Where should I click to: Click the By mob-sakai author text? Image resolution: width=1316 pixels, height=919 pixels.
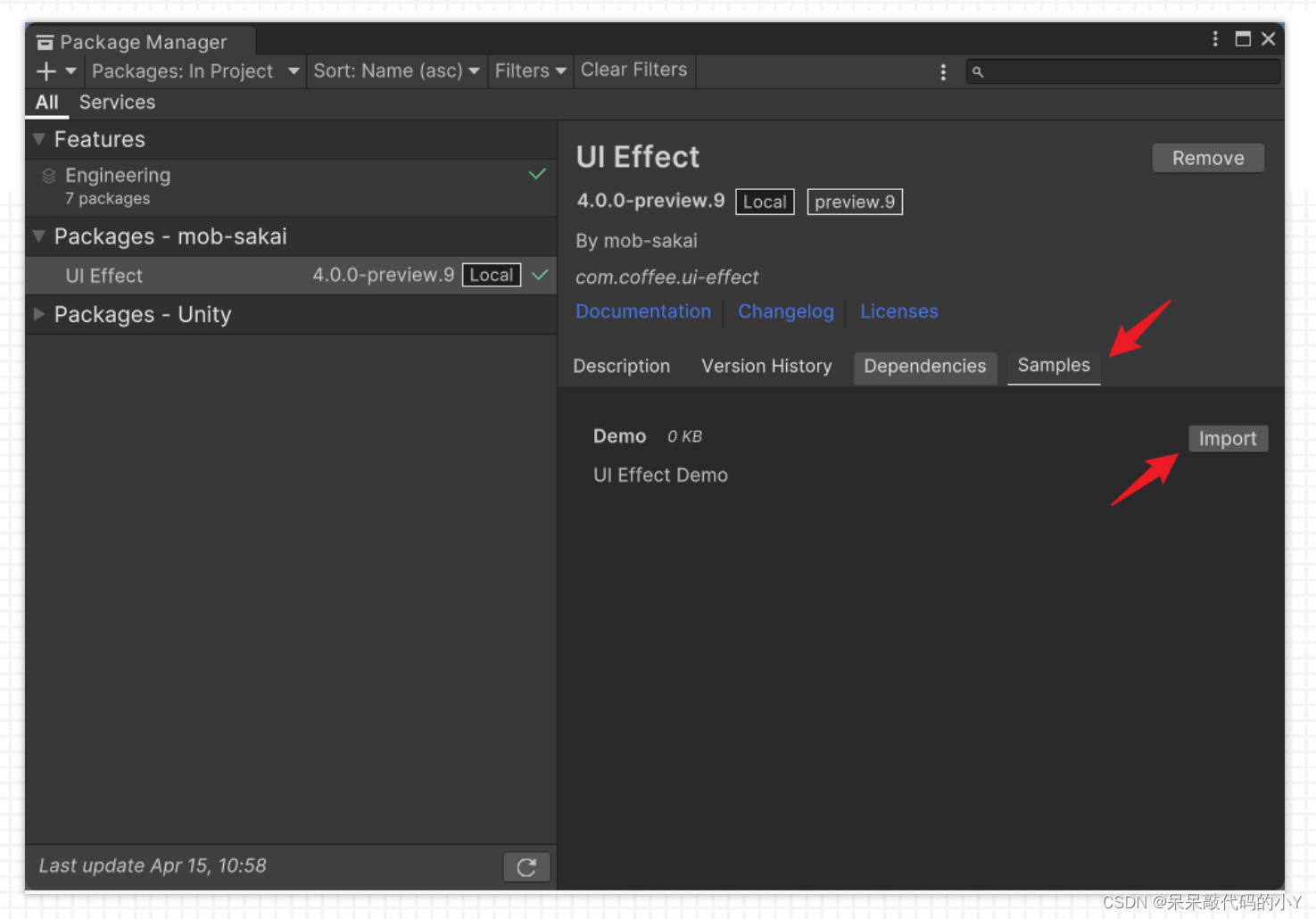click(x=637, y=241)
